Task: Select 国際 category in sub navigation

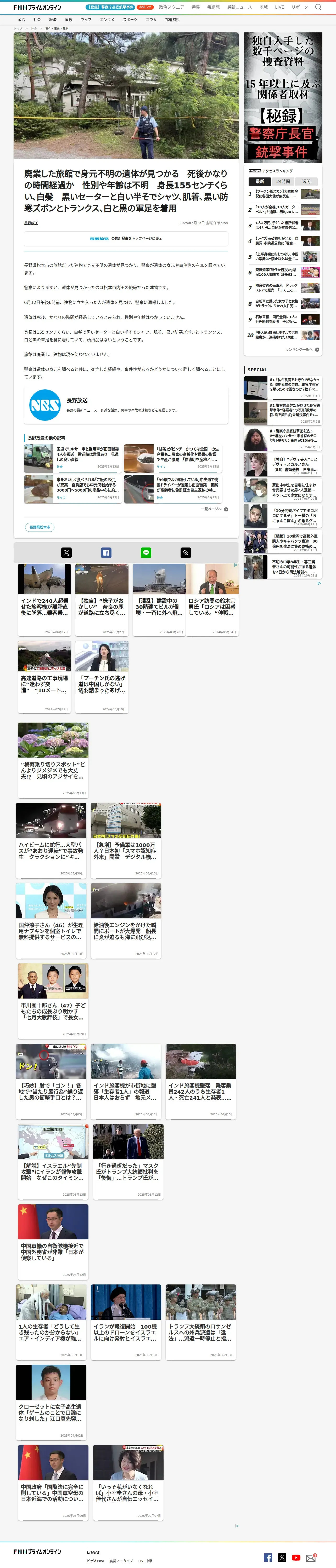Action: [68, 20]
